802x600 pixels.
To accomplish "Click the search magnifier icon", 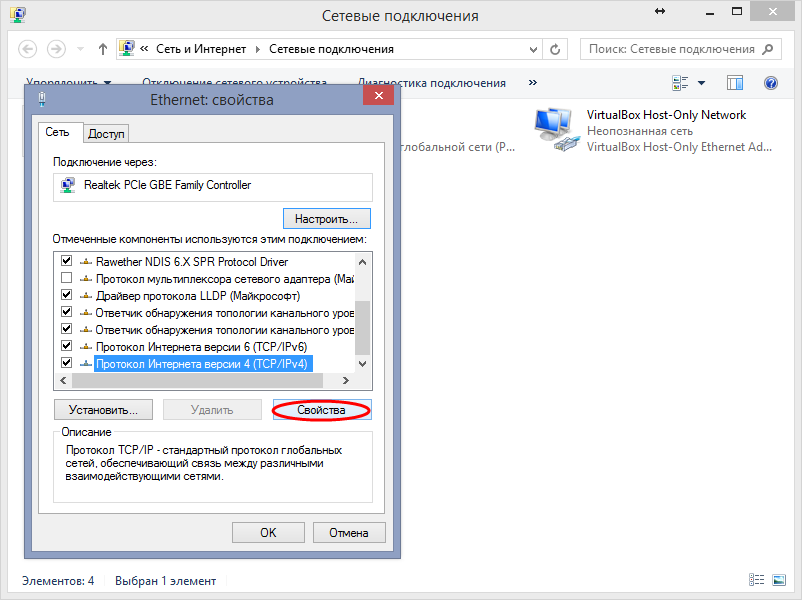I will point(768,49).
